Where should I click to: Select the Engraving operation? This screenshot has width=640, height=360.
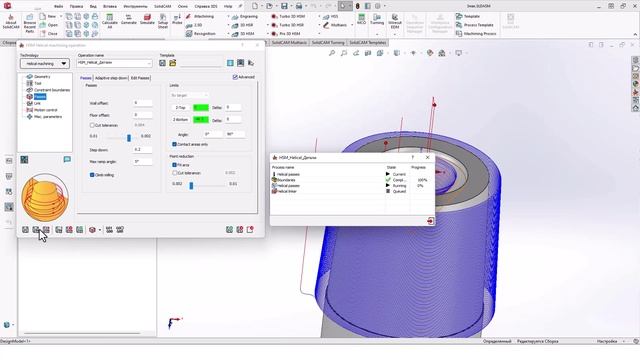(x=245, y=16)
